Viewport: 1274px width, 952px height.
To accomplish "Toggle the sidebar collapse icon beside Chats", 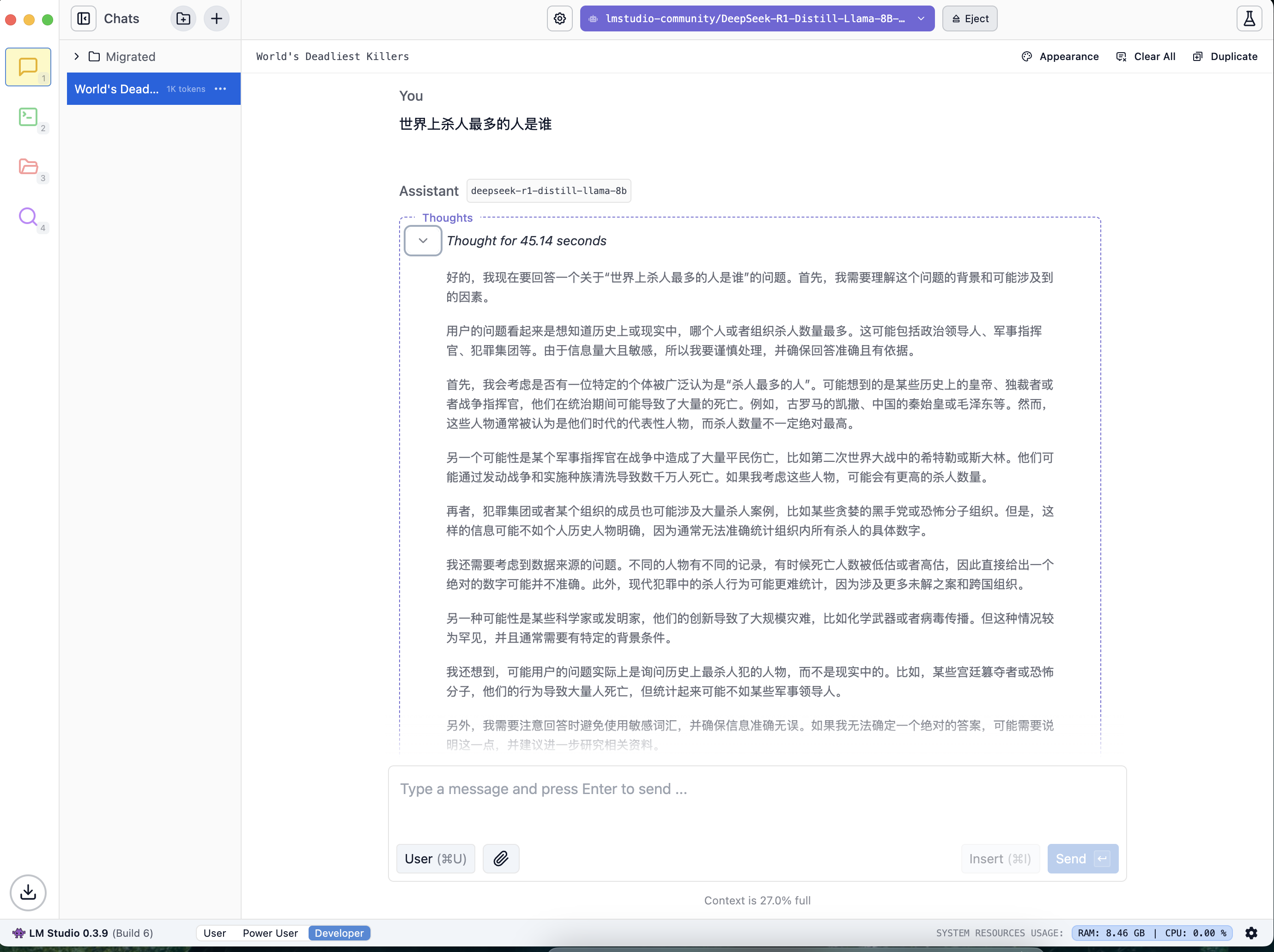I will 84,18.
